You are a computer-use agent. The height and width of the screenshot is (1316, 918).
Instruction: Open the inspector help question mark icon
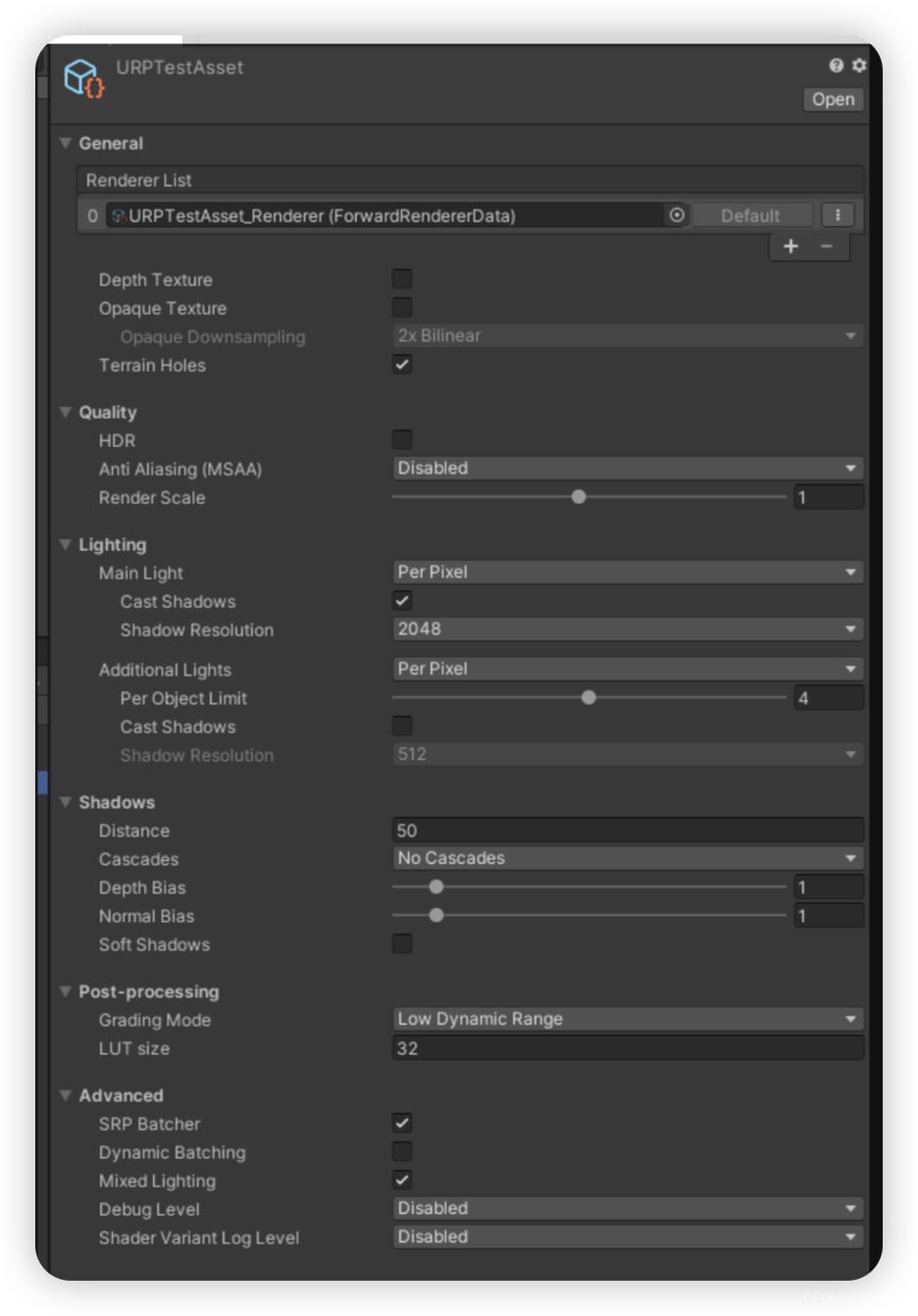834,66
